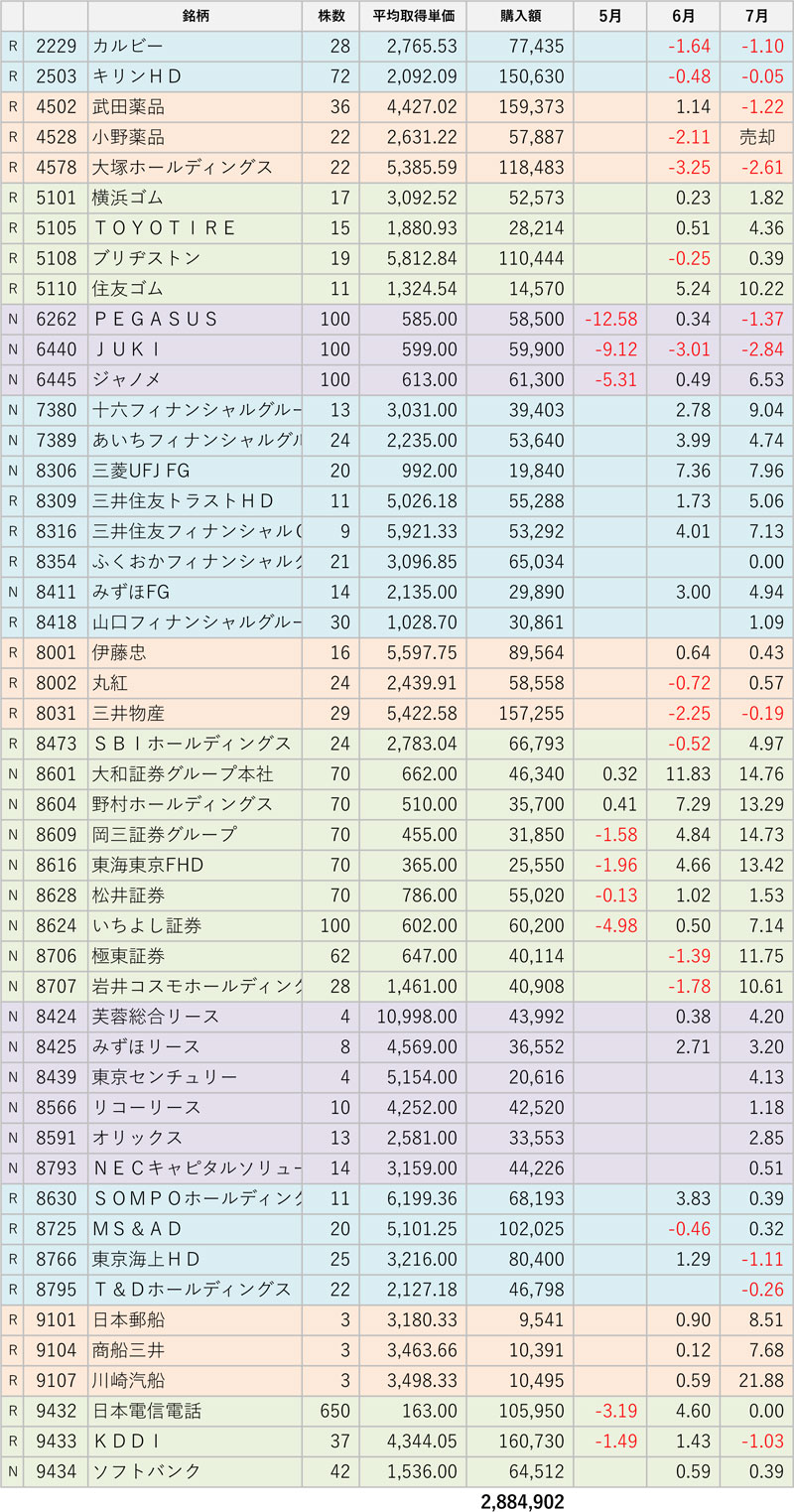794x1512 pixels.
Task: Select the 日本郵船 name cell
Action: click(195, 1319)
